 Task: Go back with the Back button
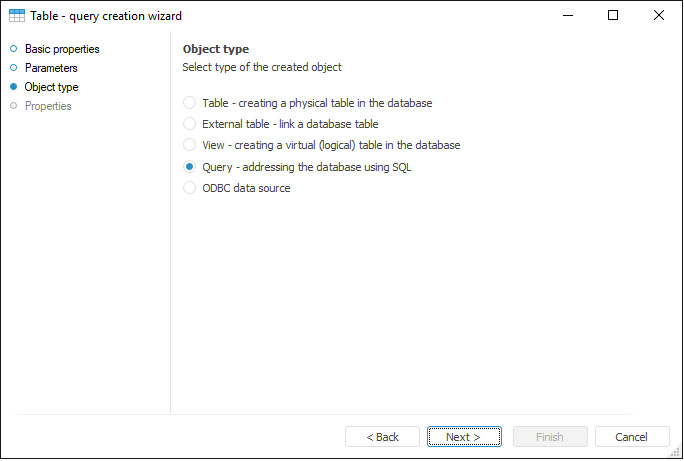(x=382, y=437)
